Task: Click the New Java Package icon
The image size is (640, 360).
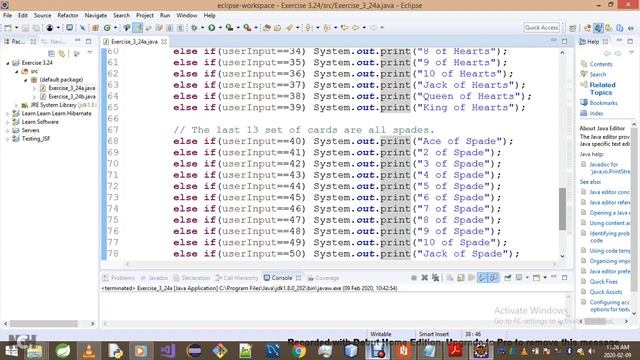Action: (x=95, y=28)
